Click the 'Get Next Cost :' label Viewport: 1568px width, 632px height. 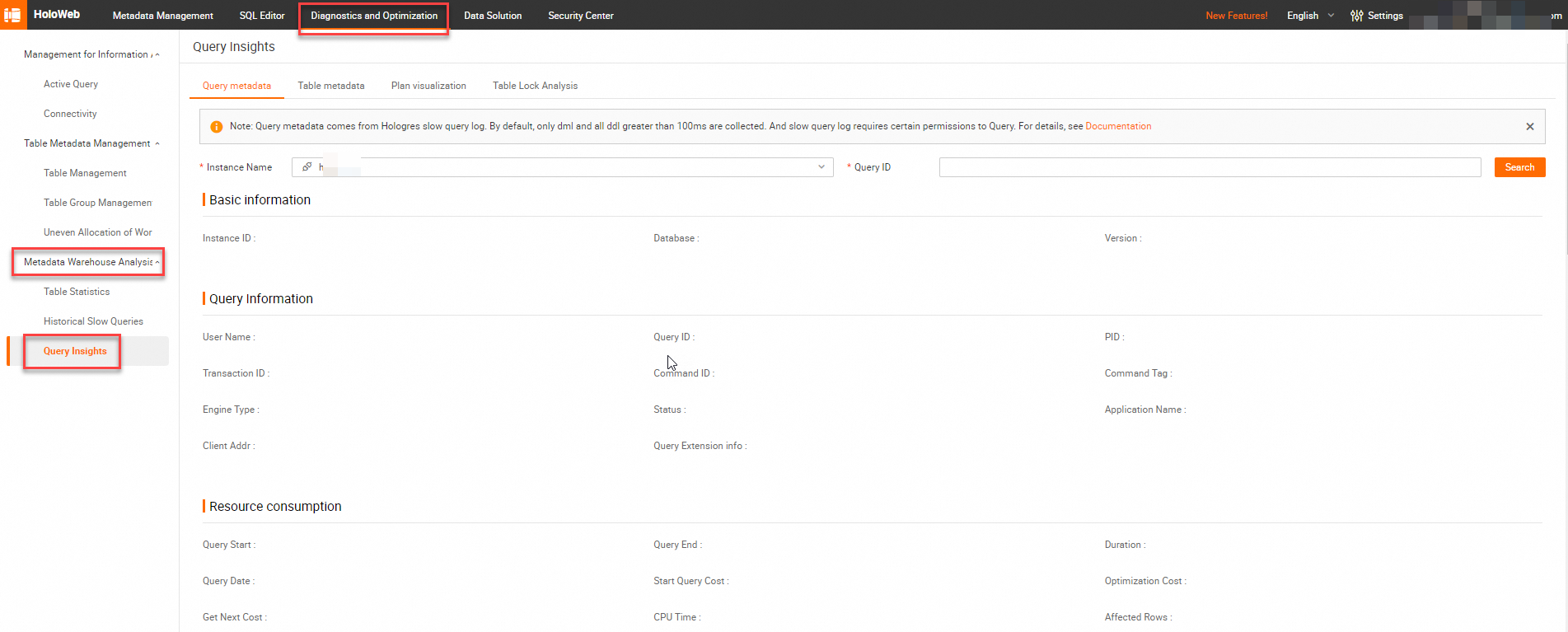[235, 617]
